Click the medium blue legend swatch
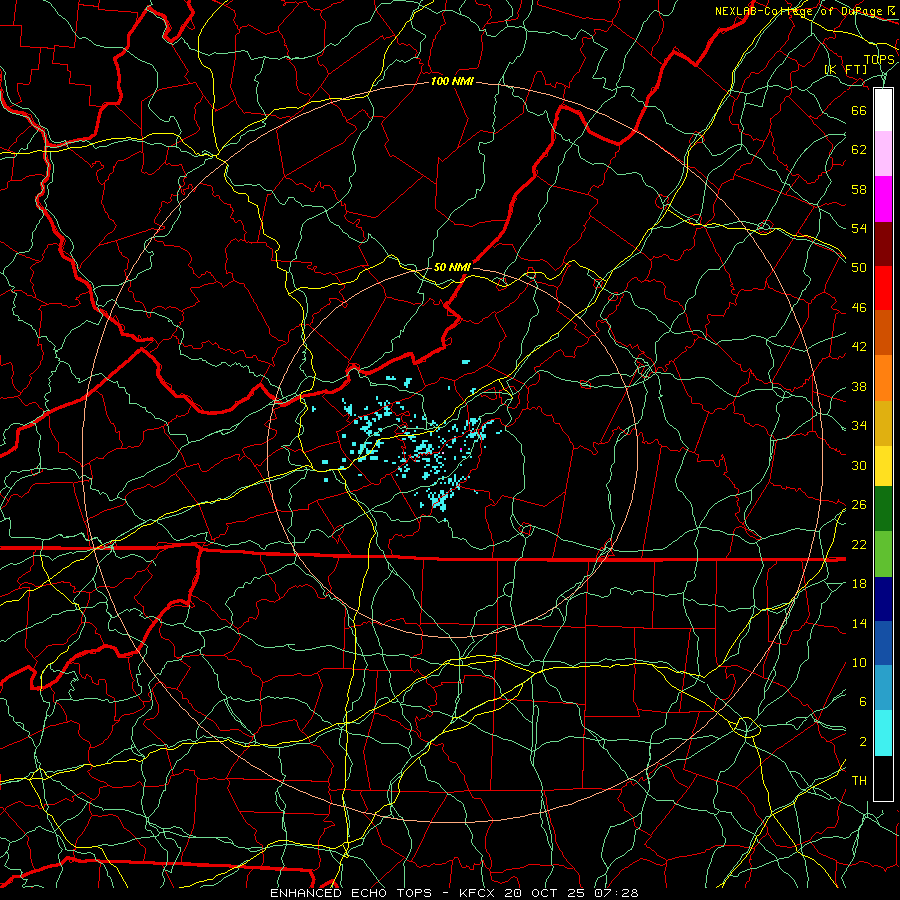Screen dimensions: 900x900 tap(883, 643)
